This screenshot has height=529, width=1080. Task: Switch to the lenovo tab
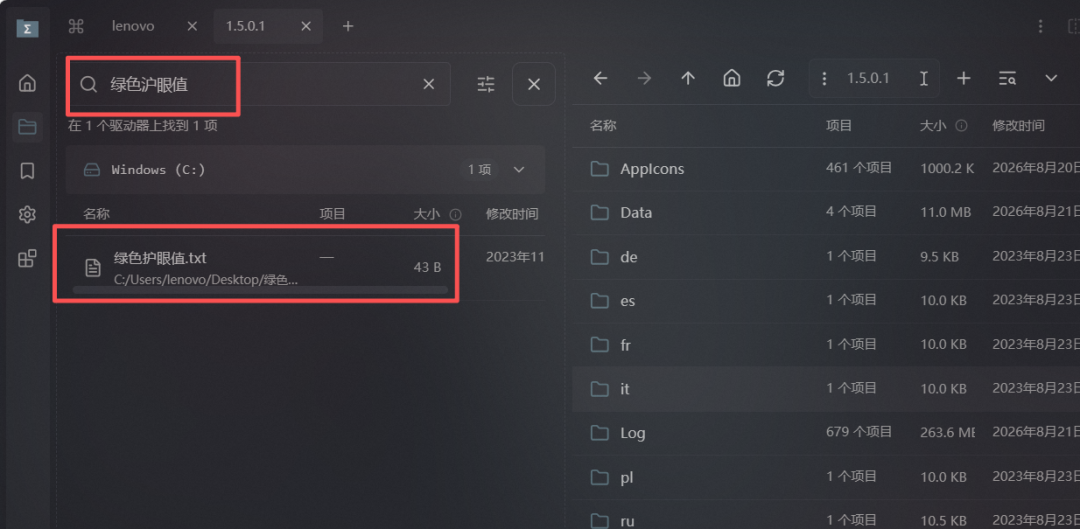(x=133, y=26)
